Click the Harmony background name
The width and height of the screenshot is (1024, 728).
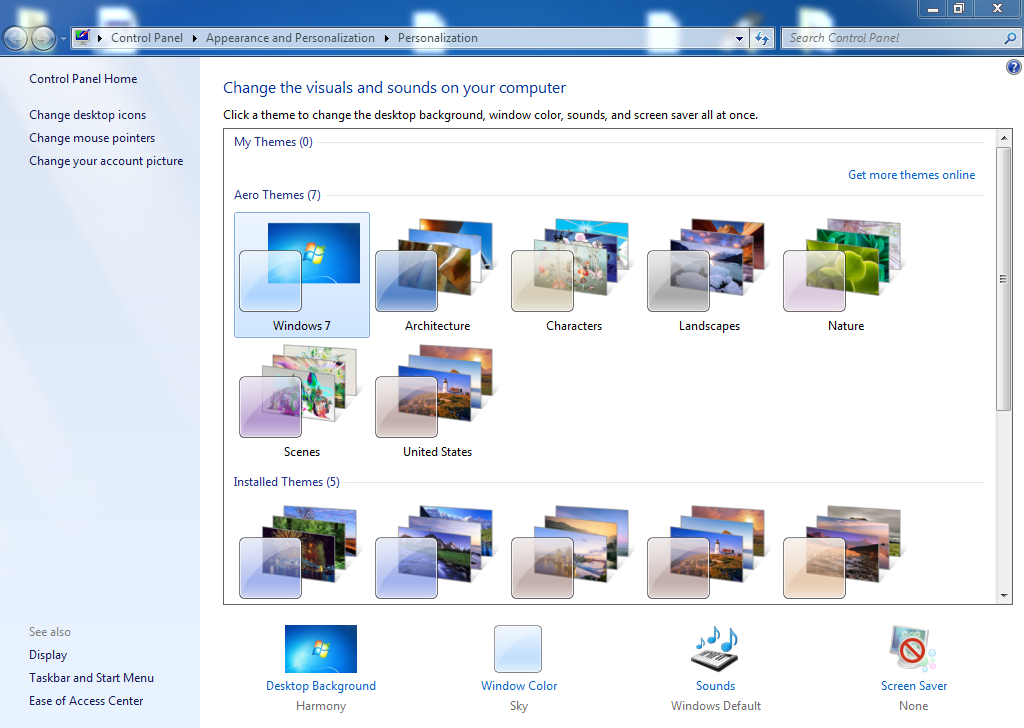[x=321, y=706]
